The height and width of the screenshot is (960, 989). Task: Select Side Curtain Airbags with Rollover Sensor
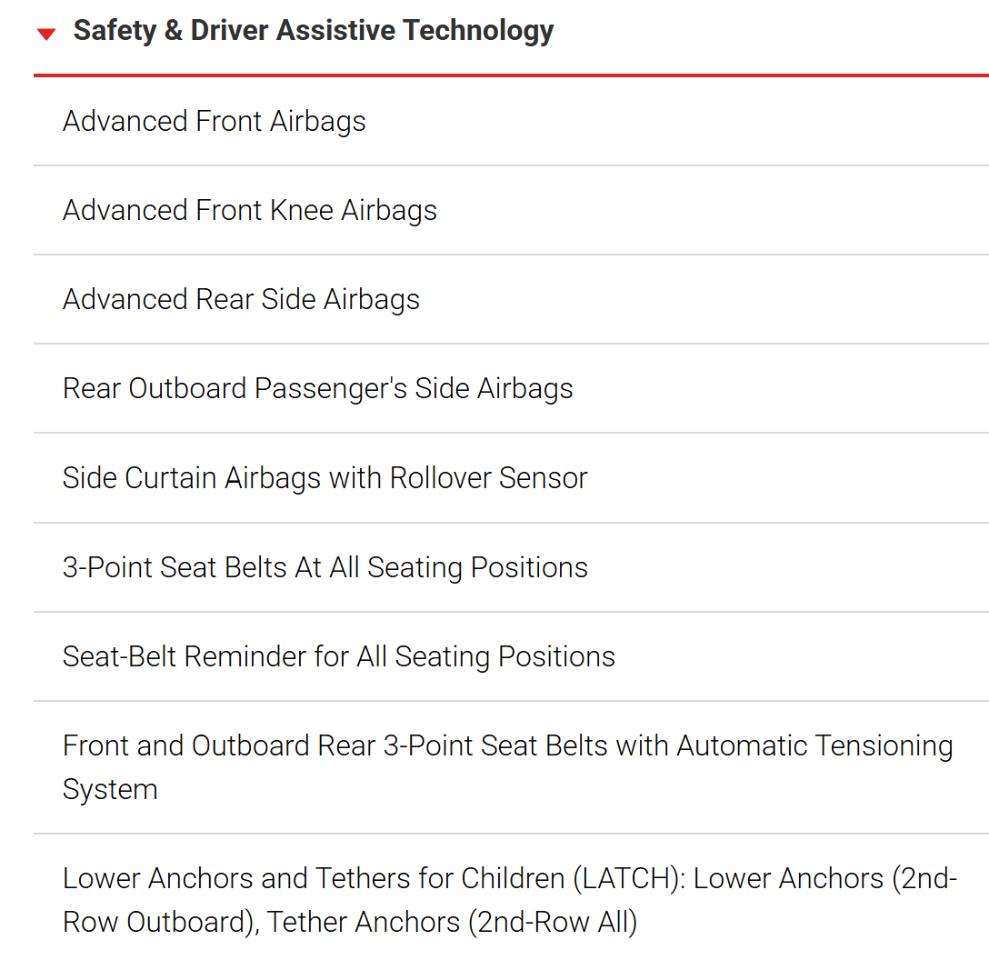click(511, 477)
